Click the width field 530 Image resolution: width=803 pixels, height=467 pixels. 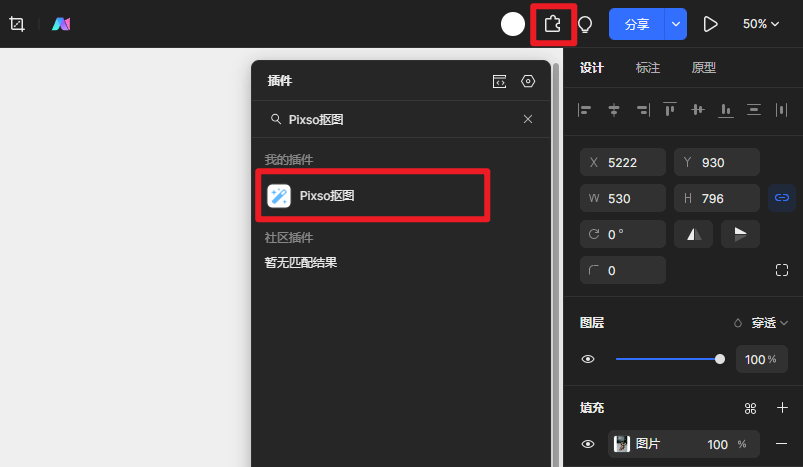pos(623,198)
